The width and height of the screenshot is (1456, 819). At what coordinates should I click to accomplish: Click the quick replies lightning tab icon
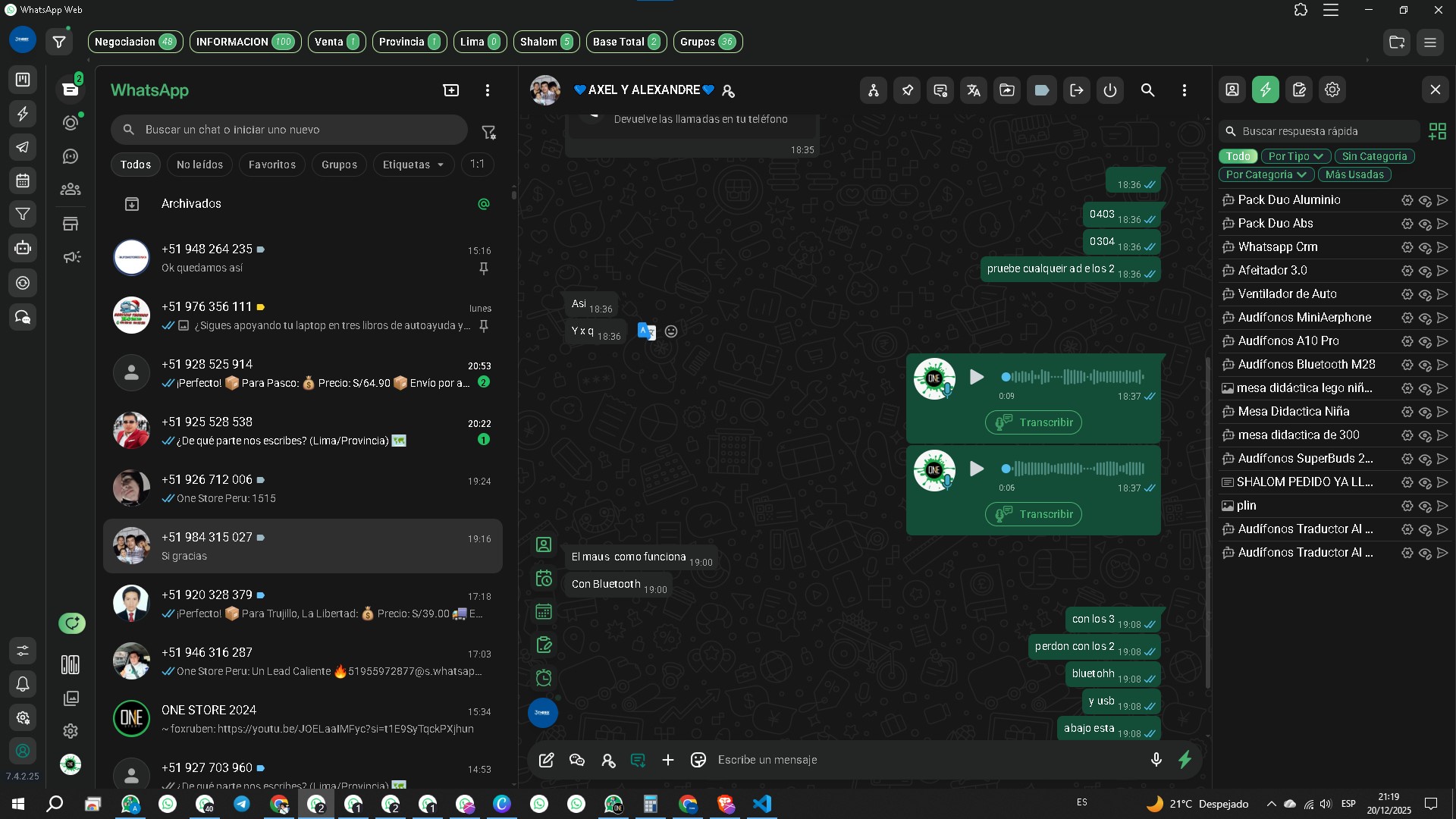pyautogui.click(x=1266, y=89)
